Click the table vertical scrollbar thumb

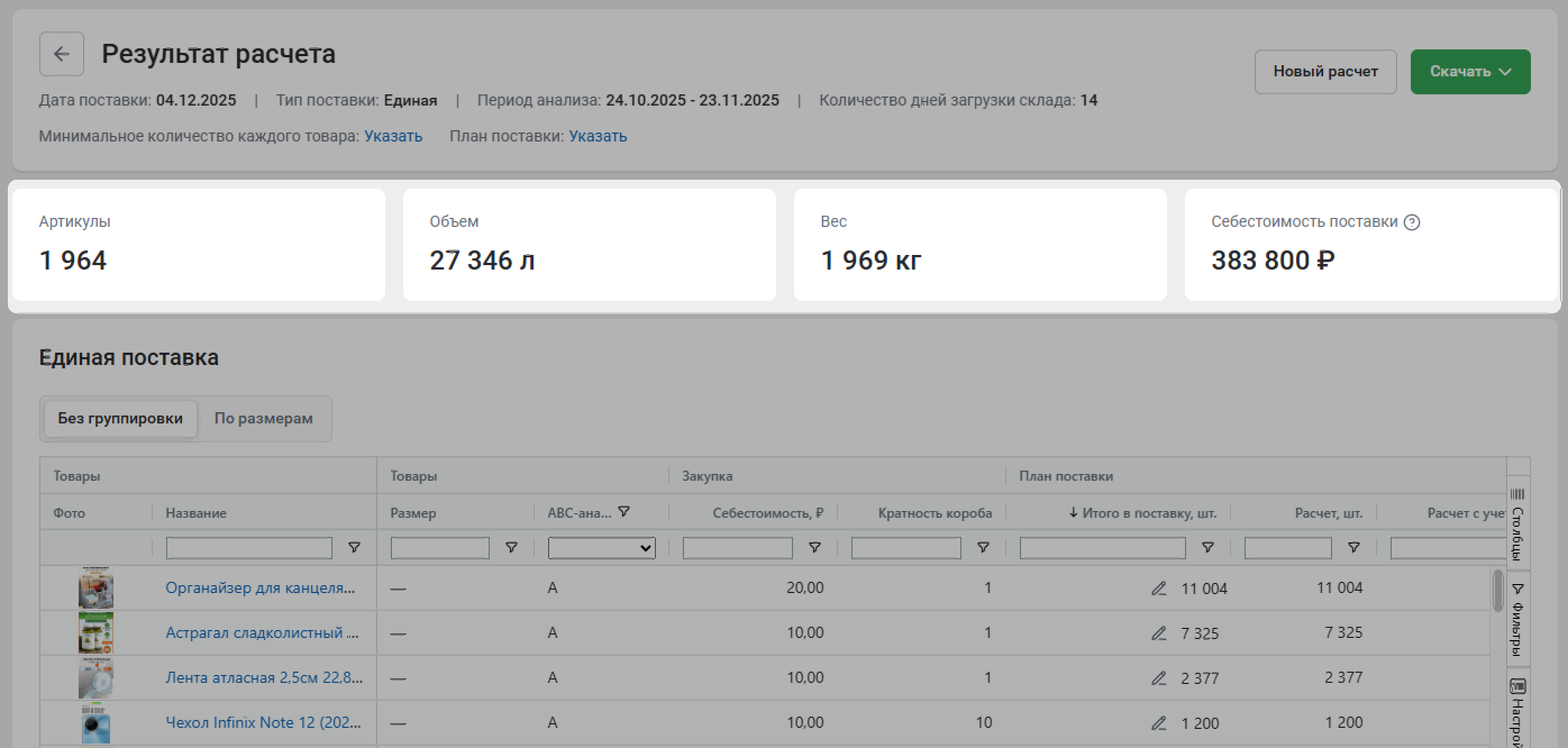pyautogui.click(x=1498, y=590)
